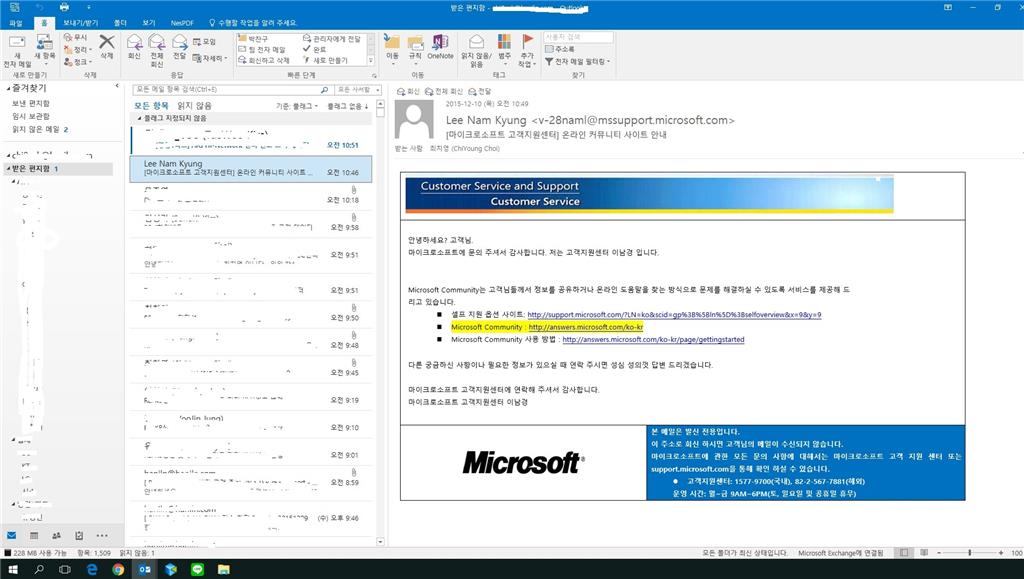Open the 정리 clean up dropdown

pyautogui.click(x=78, y=50)
